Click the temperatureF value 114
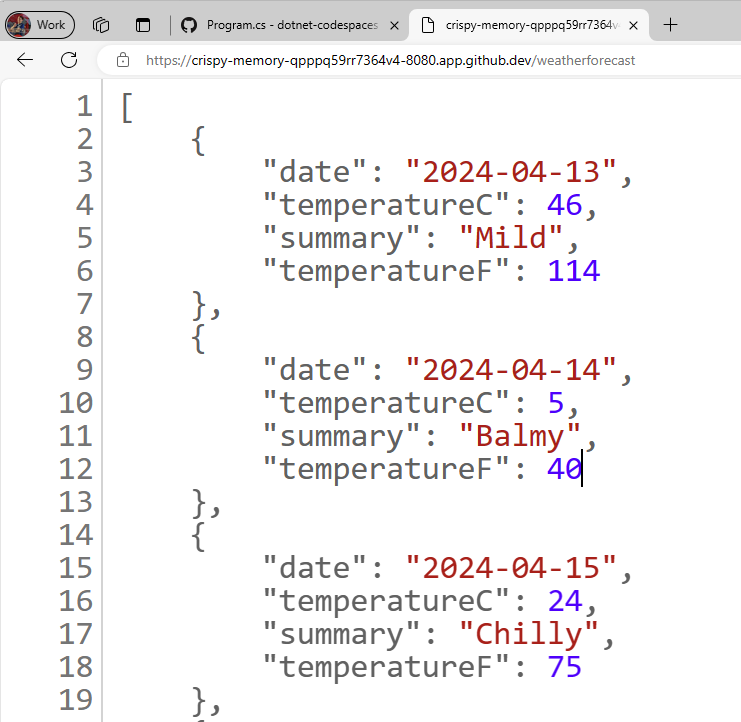Screen dimensions: 741x722 click(x=573, y=270)
